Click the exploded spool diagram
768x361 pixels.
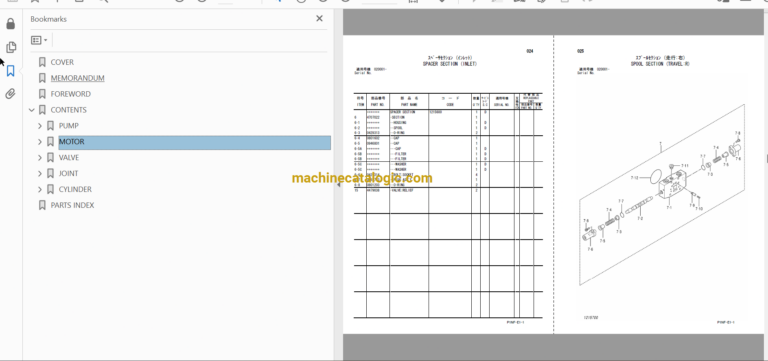[662, 194]
